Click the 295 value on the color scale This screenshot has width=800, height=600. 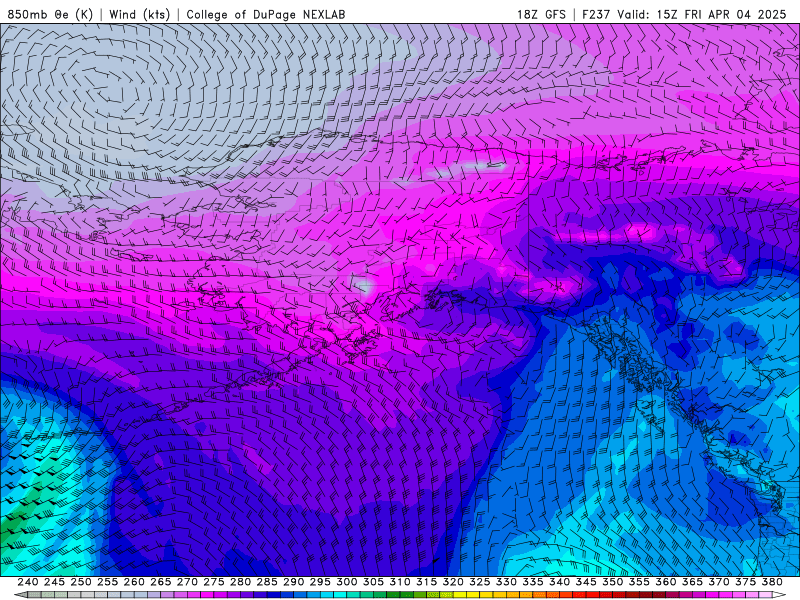click(x=320, y=582)
